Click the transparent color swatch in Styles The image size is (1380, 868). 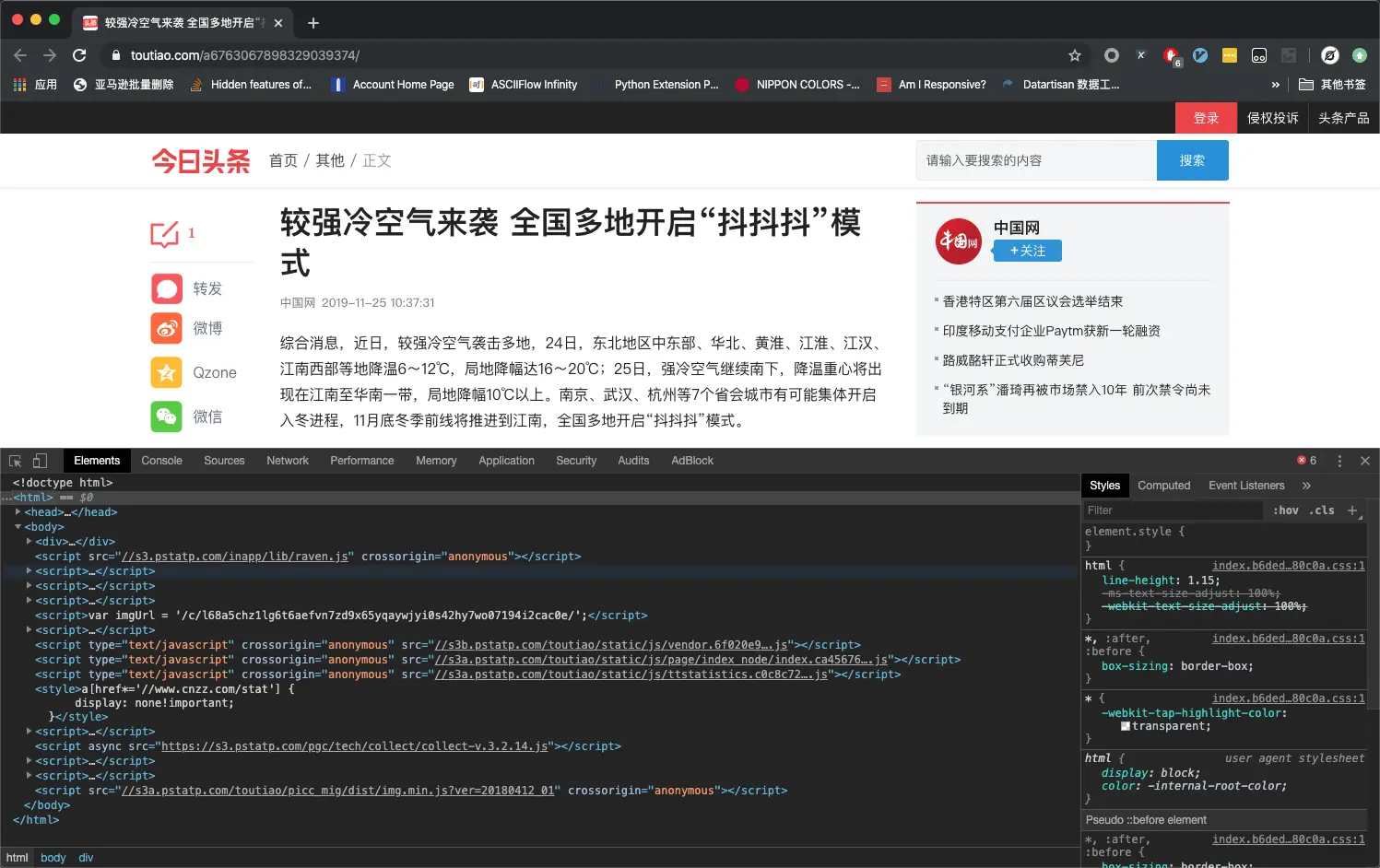pos(1126,726)
